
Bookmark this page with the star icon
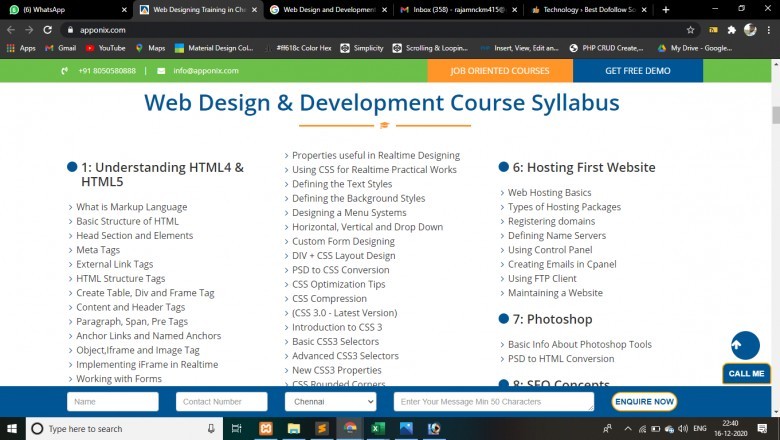click(x=690, y=30)
